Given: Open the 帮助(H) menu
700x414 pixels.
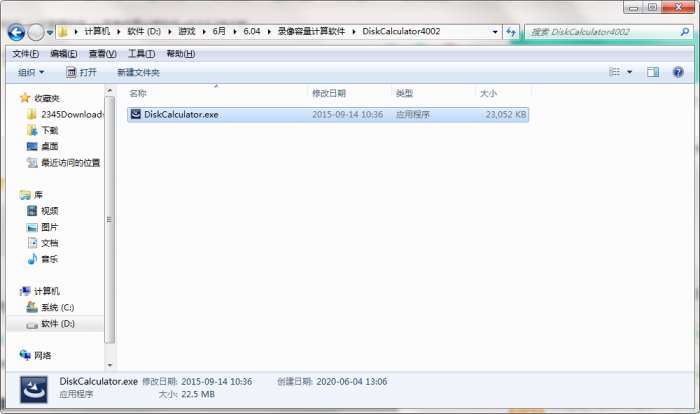Looking at the screenshot, I should point(180,54).
